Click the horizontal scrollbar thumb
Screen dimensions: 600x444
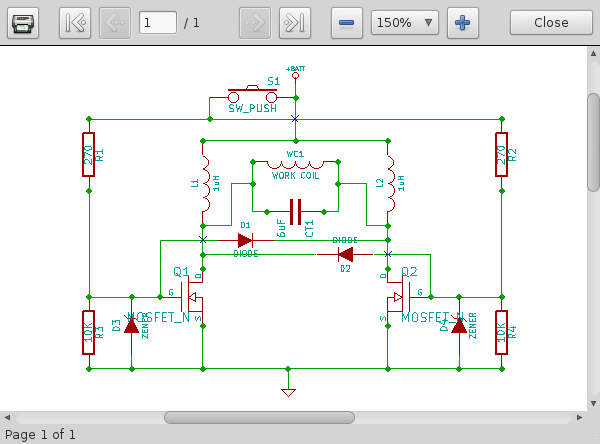click(x=259, y=418)
